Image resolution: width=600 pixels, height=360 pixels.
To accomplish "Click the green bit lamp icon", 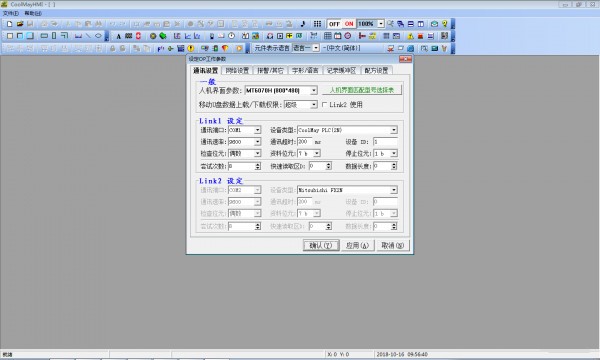I will (x=163, y=36).
